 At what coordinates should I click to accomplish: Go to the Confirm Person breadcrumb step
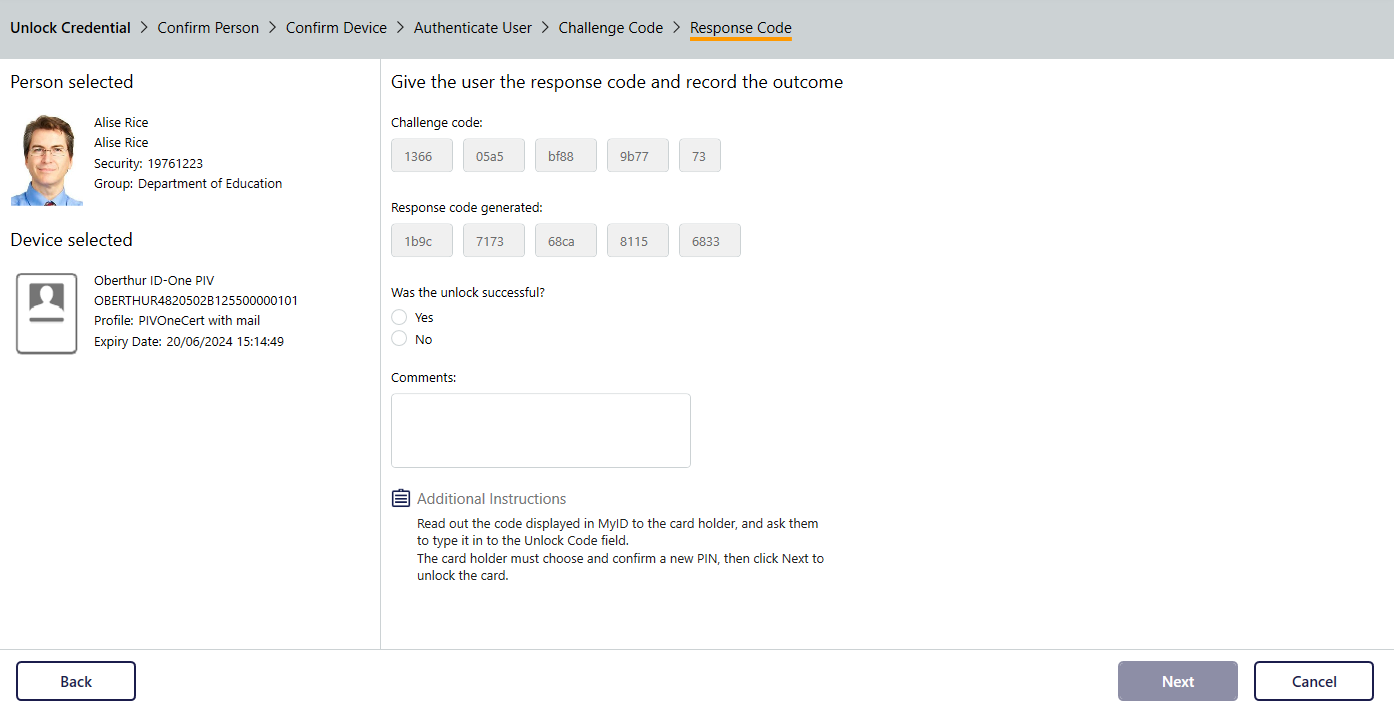tap(208, 28)
